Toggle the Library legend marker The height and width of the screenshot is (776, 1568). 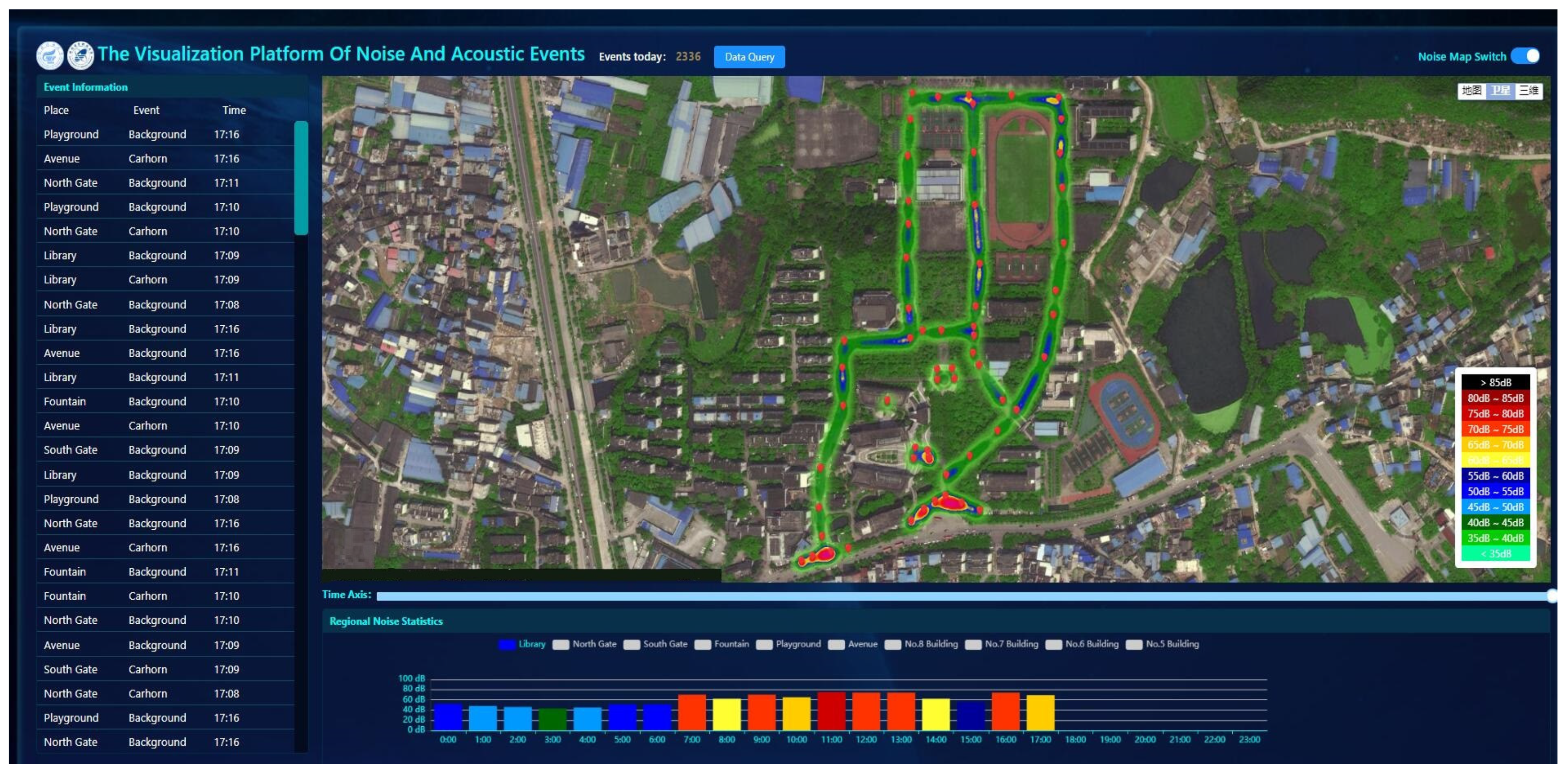506,644
